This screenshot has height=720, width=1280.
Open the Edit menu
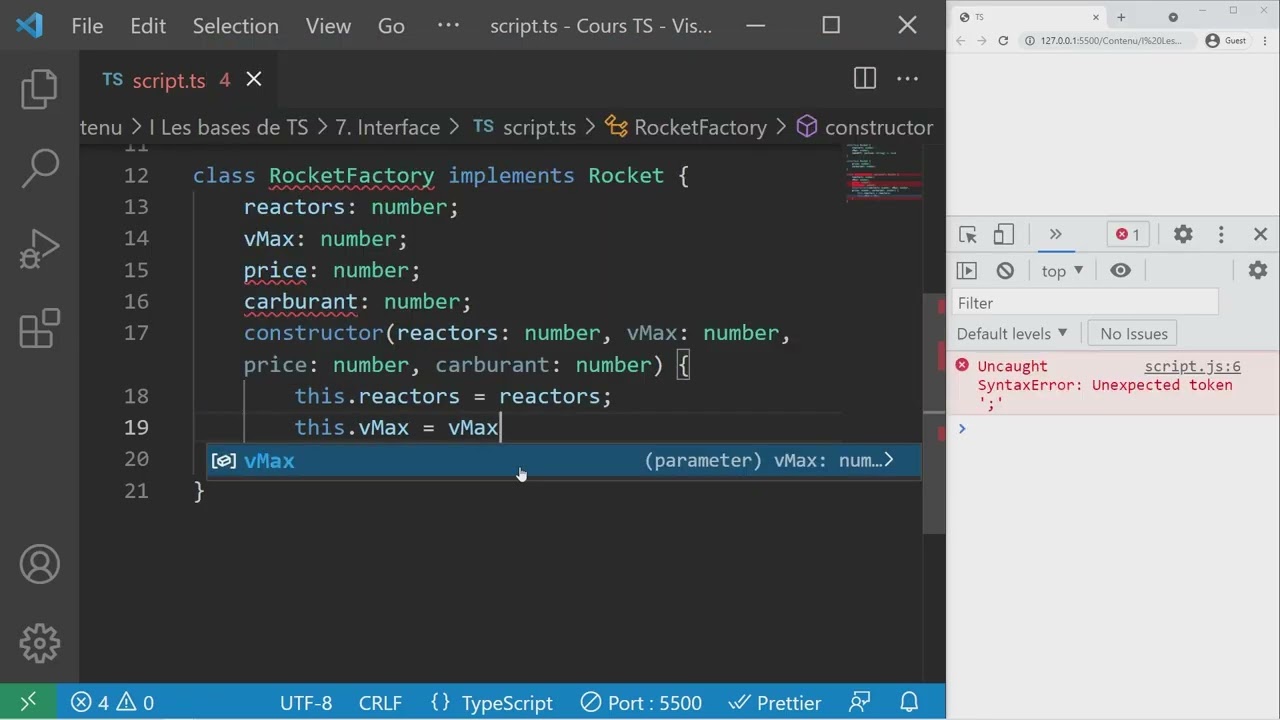[x=148, y=26]
